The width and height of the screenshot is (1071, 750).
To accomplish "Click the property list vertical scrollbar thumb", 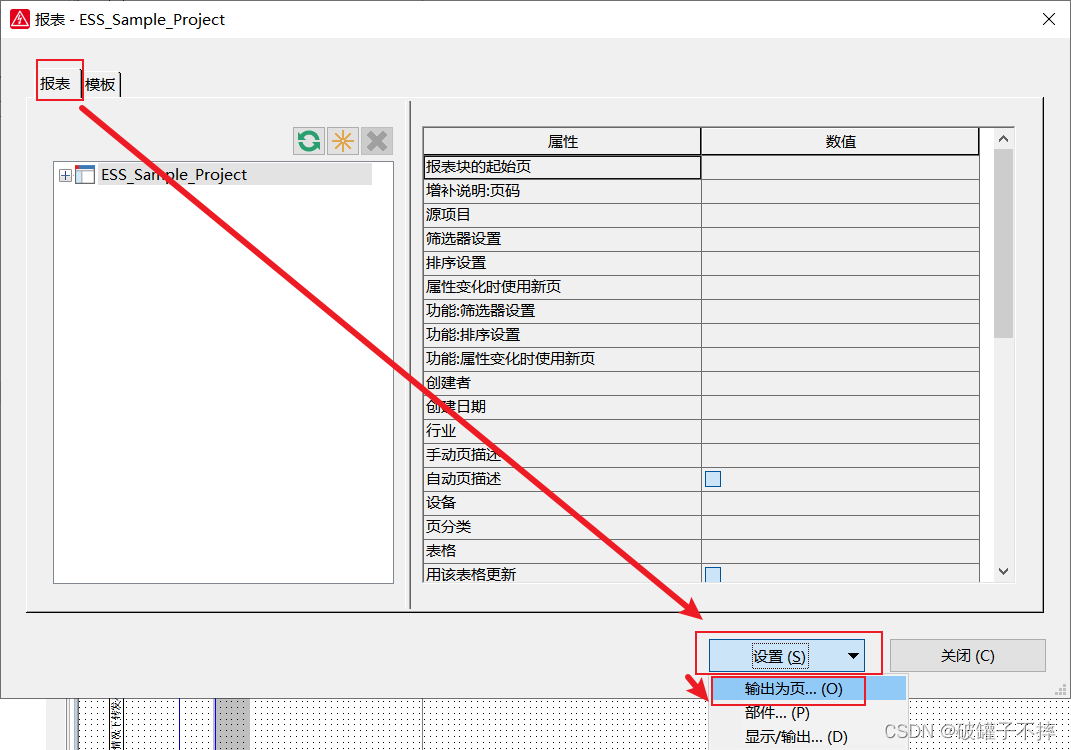I will (x=1004, y=240).
